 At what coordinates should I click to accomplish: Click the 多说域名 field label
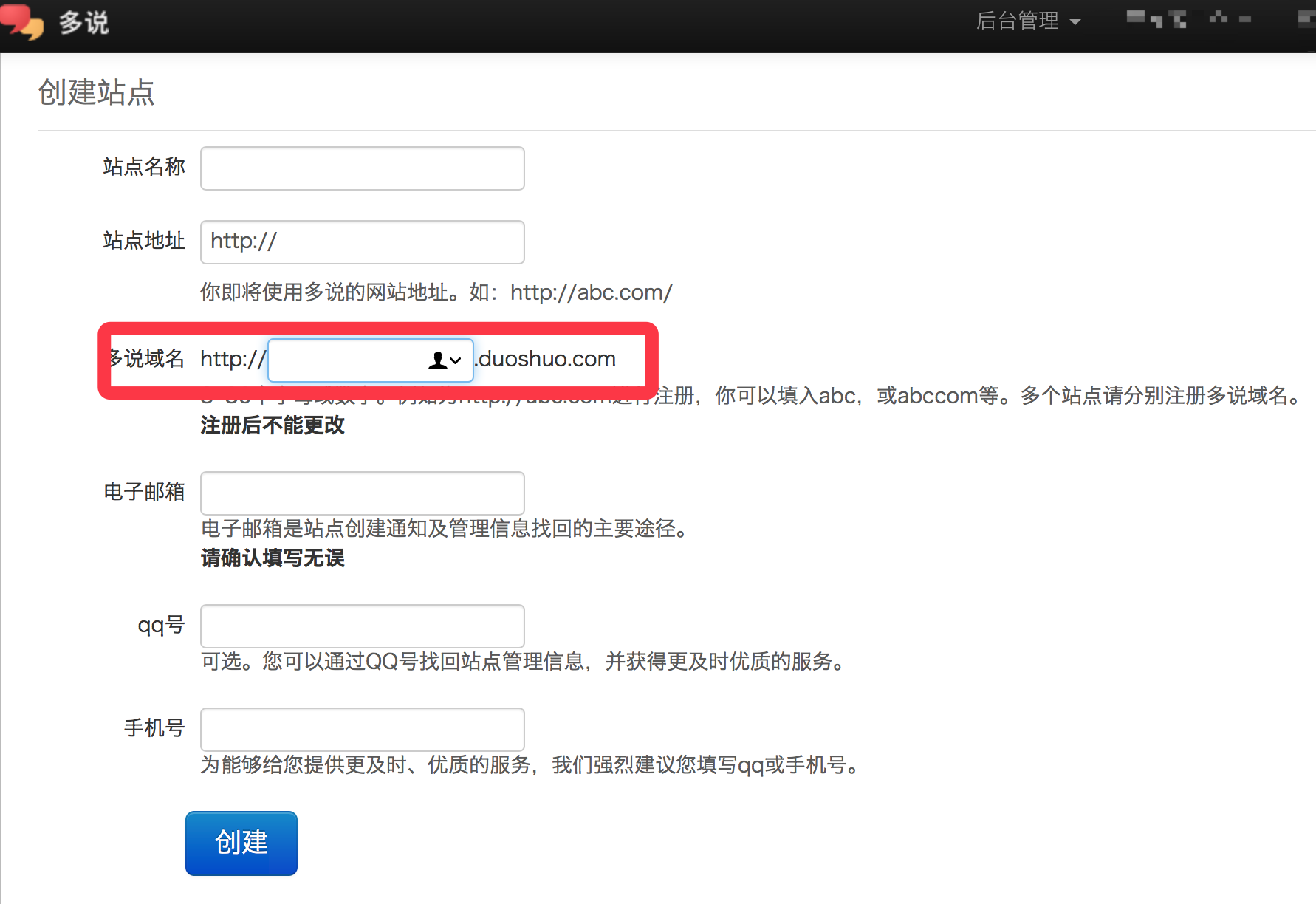(147, 359)
